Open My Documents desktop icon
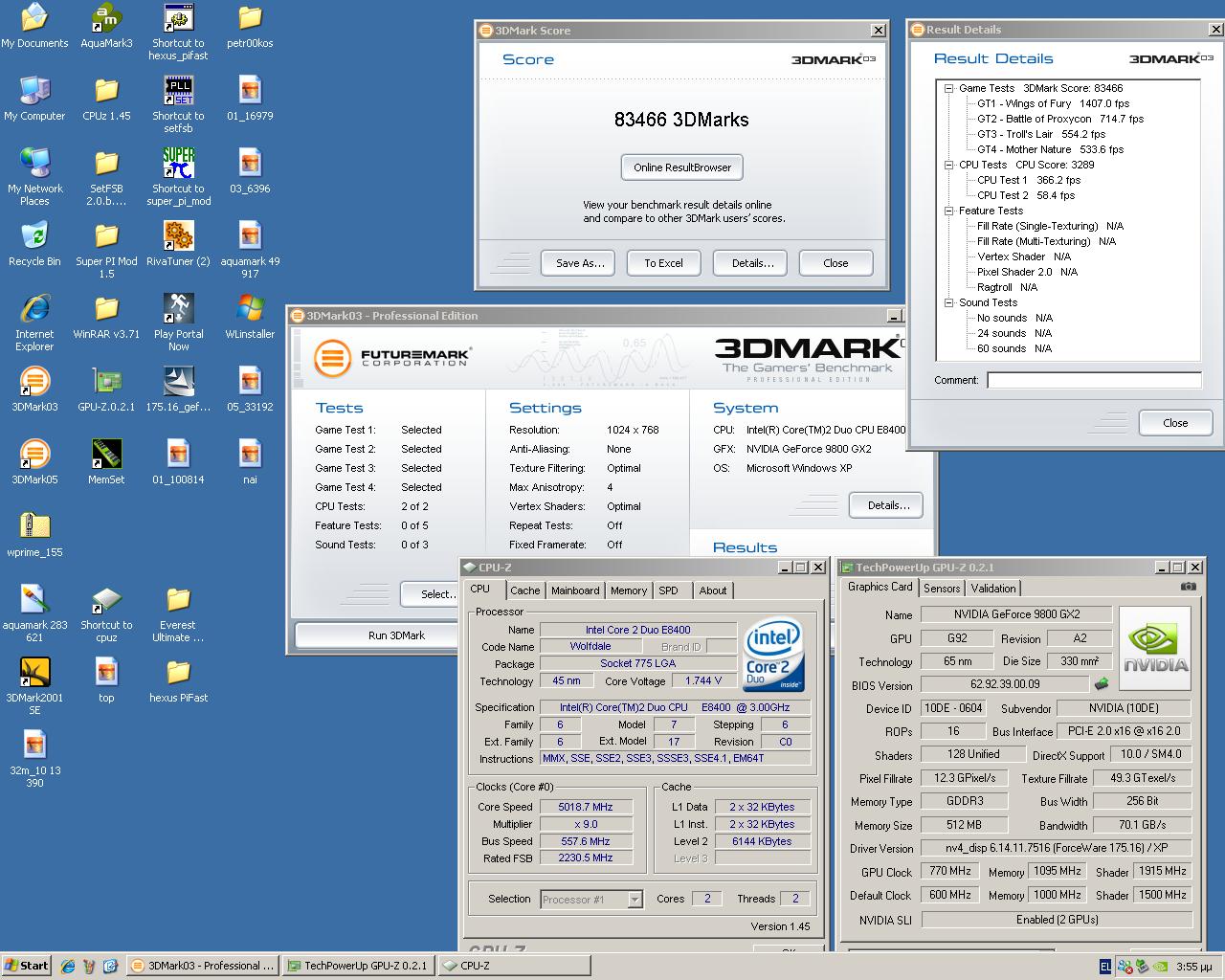This screenshot has width=1225, height=980. tap(34, 27)
